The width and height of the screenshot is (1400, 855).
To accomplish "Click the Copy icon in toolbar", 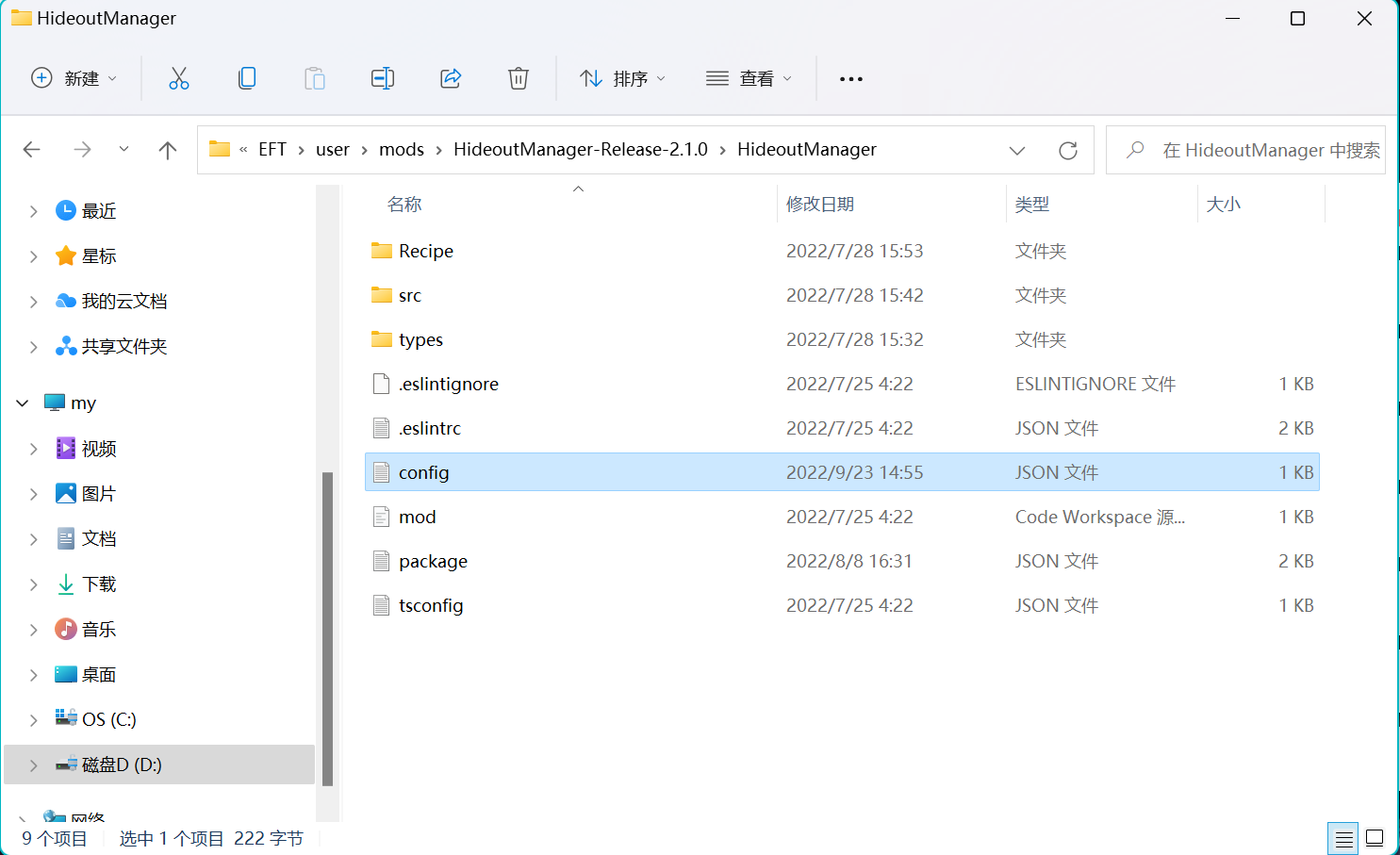I will 247,78.
